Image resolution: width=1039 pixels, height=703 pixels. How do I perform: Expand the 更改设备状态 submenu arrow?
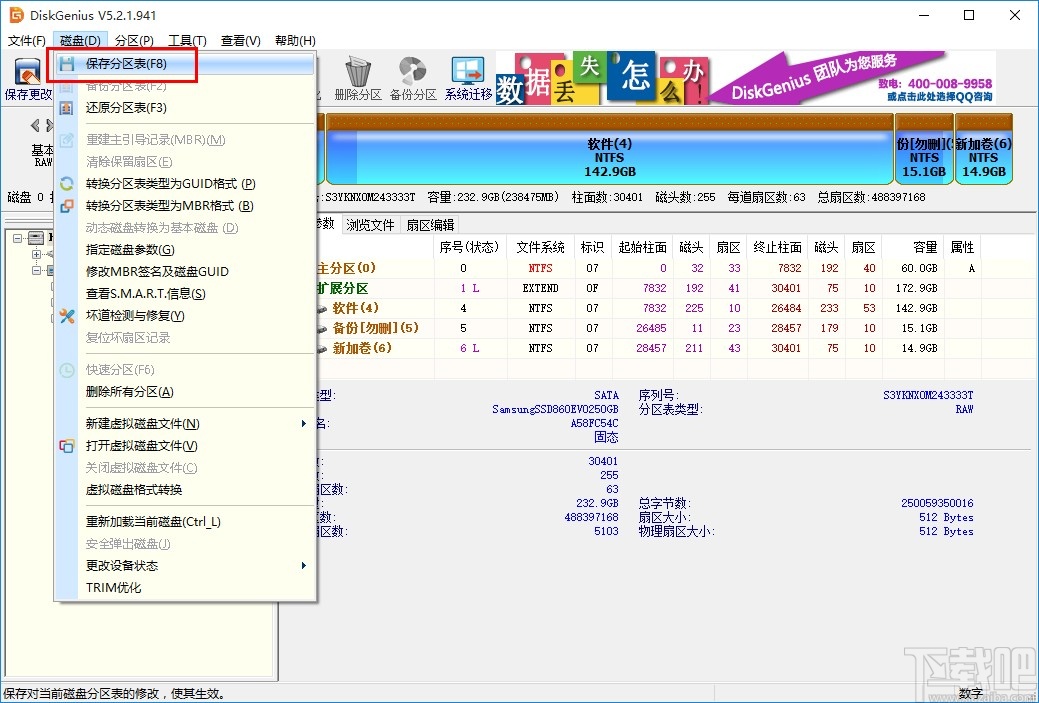[x=304, y=566]
